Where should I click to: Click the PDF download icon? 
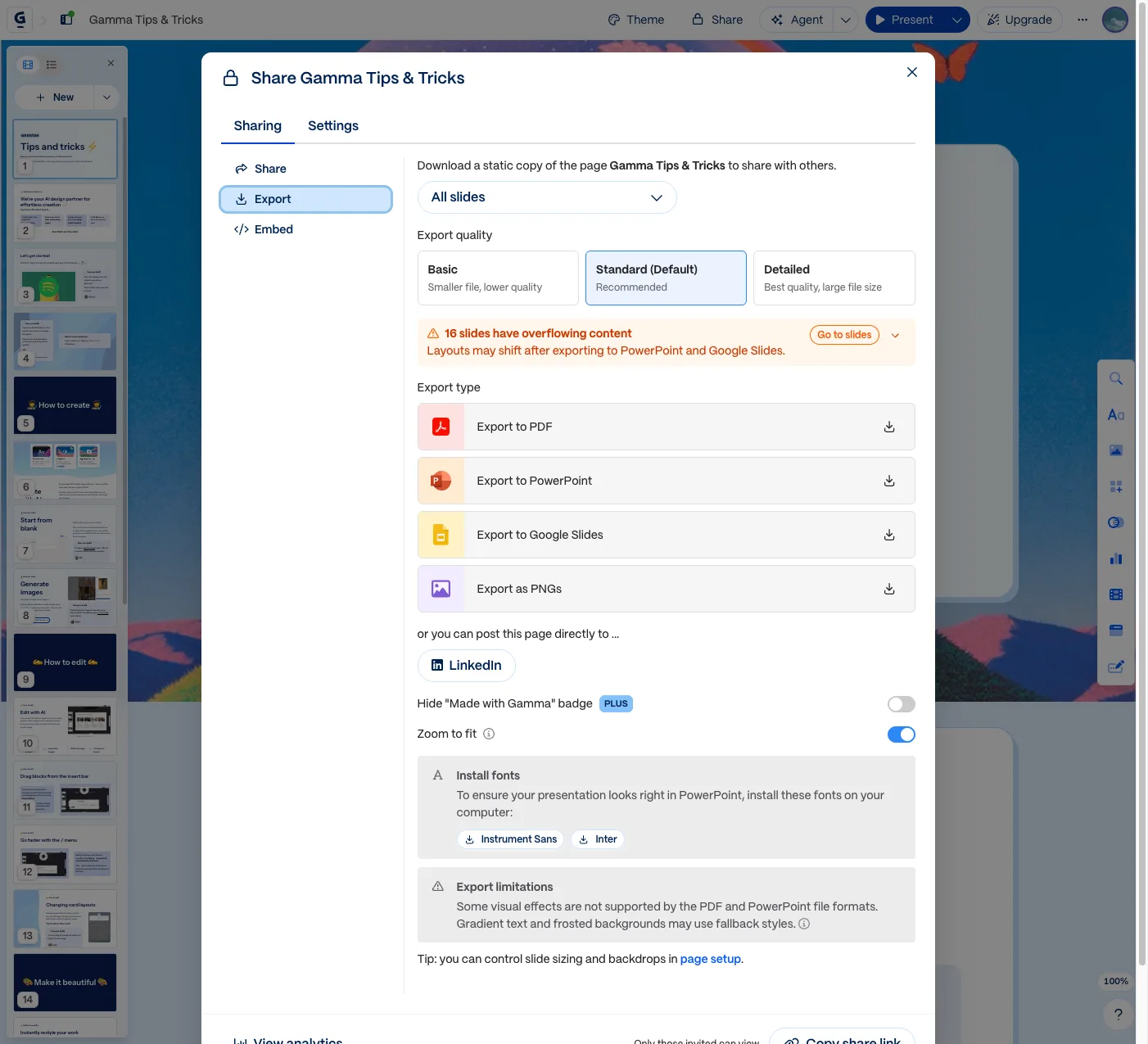889,427
